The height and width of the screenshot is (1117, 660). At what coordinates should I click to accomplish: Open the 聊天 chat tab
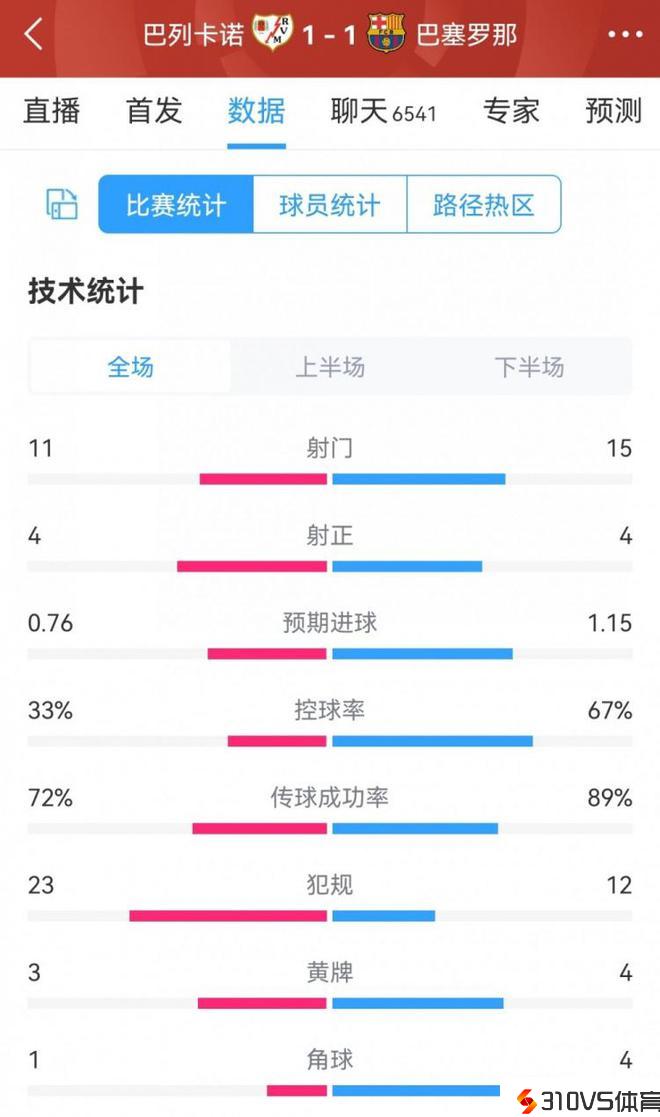pyautogui.click(x=383, y=111)
